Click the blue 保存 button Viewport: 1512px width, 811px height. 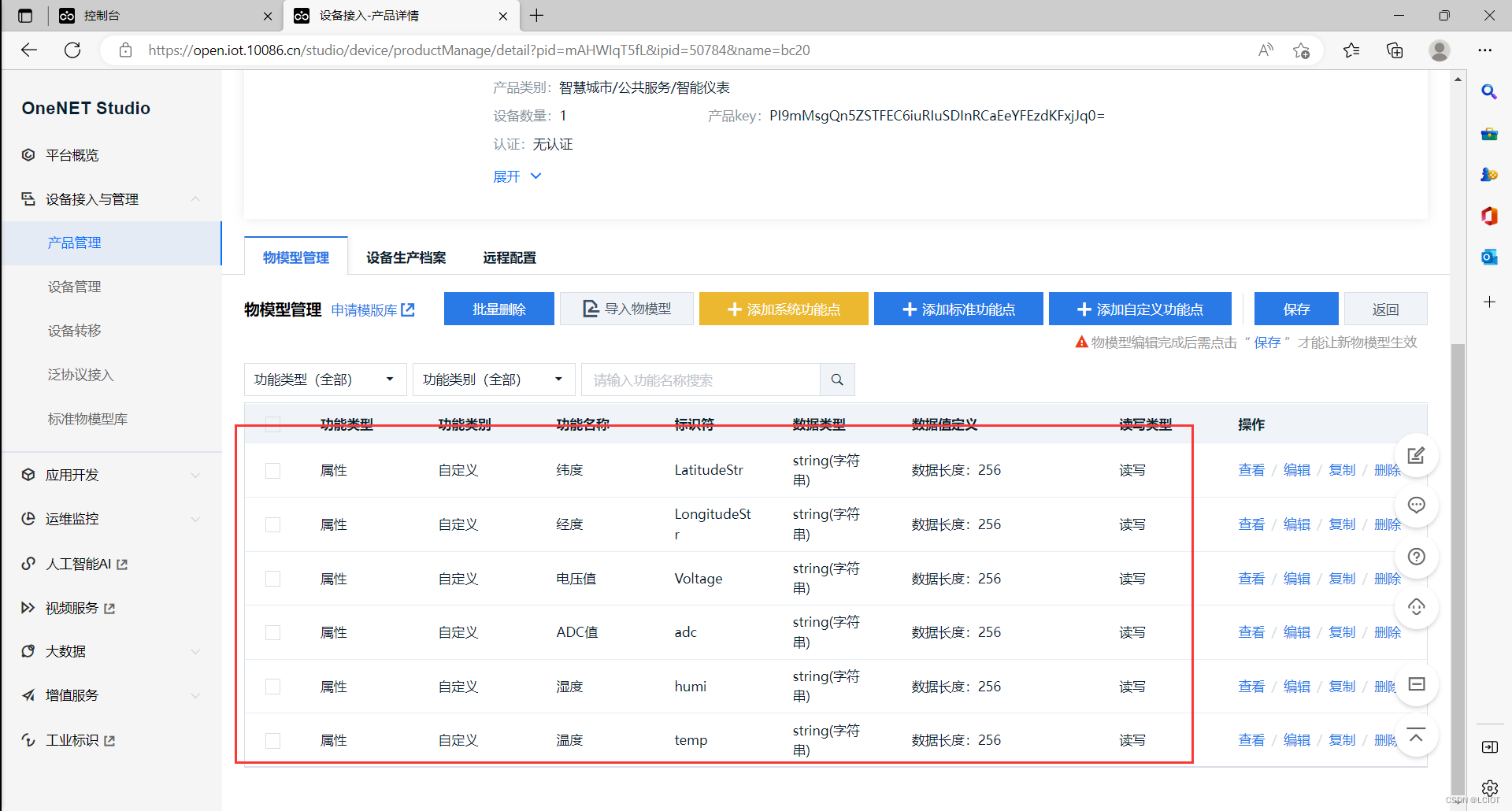pos(1296,309)
